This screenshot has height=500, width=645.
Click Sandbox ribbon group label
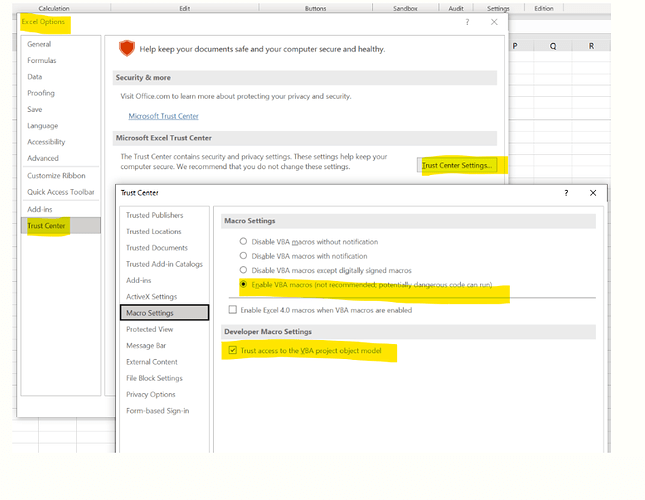tap(405, 8)
